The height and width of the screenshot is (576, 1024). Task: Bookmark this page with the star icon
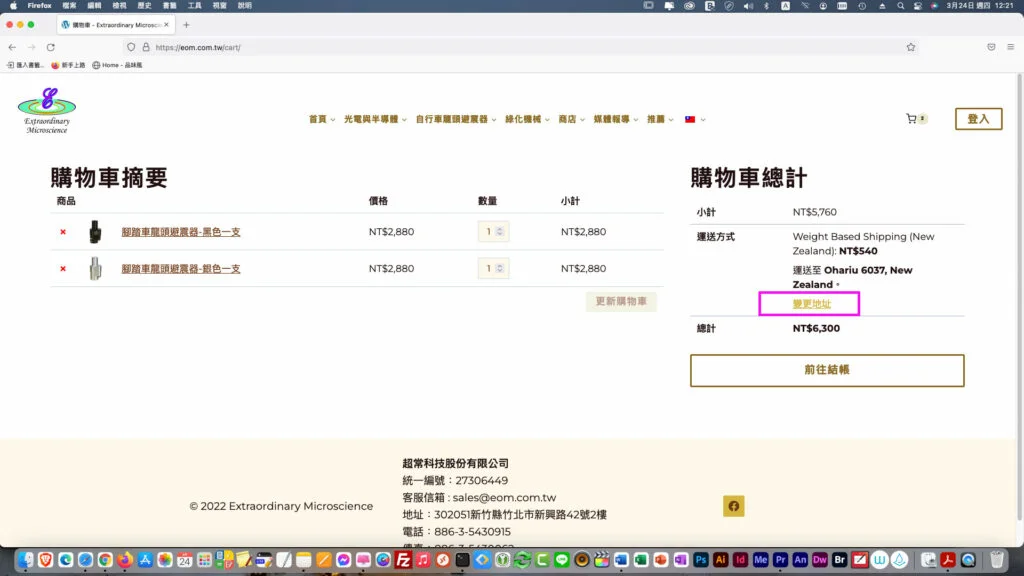click(x=910, y=47)
